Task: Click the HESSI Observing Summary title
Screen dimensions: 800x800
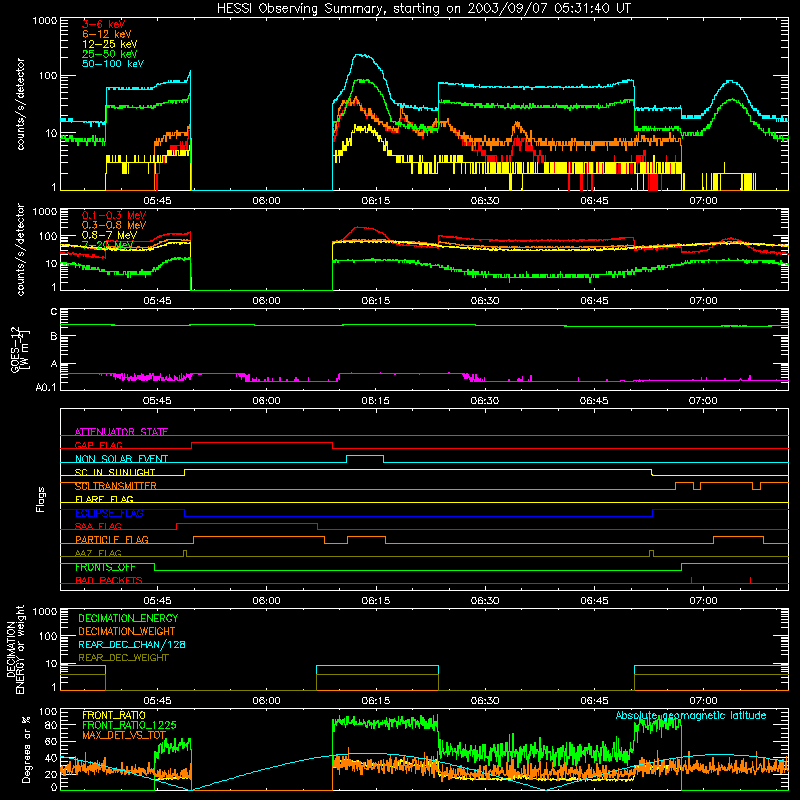Action: [424, 9]
